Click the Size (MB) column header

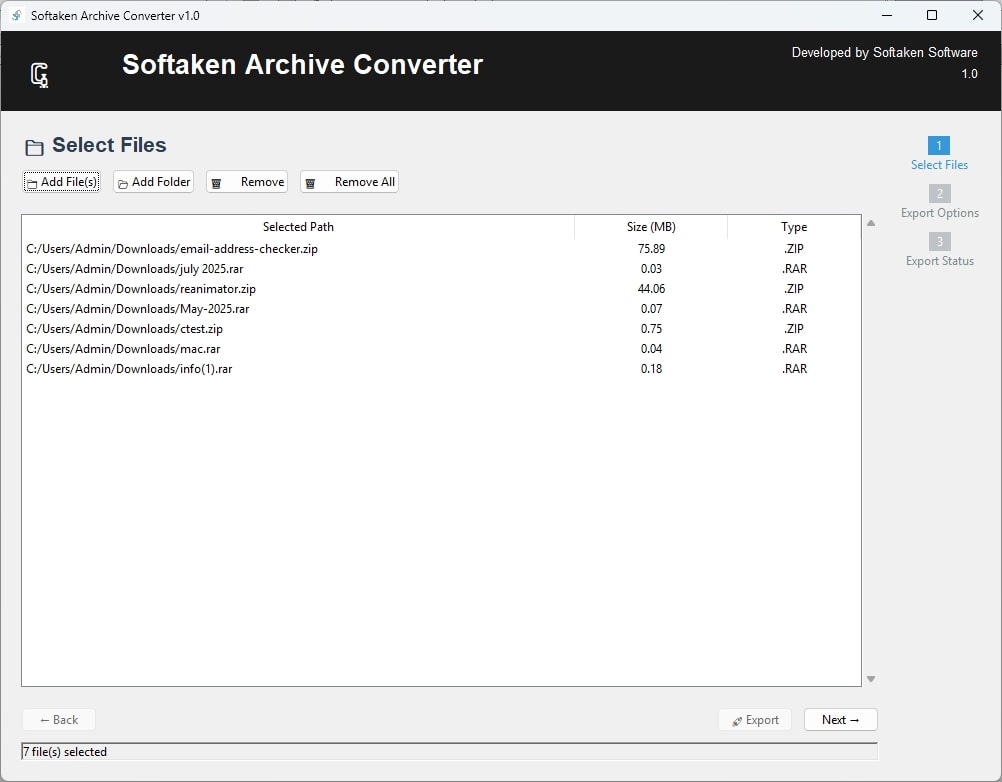pyautogui.click(x=651, y=227)
